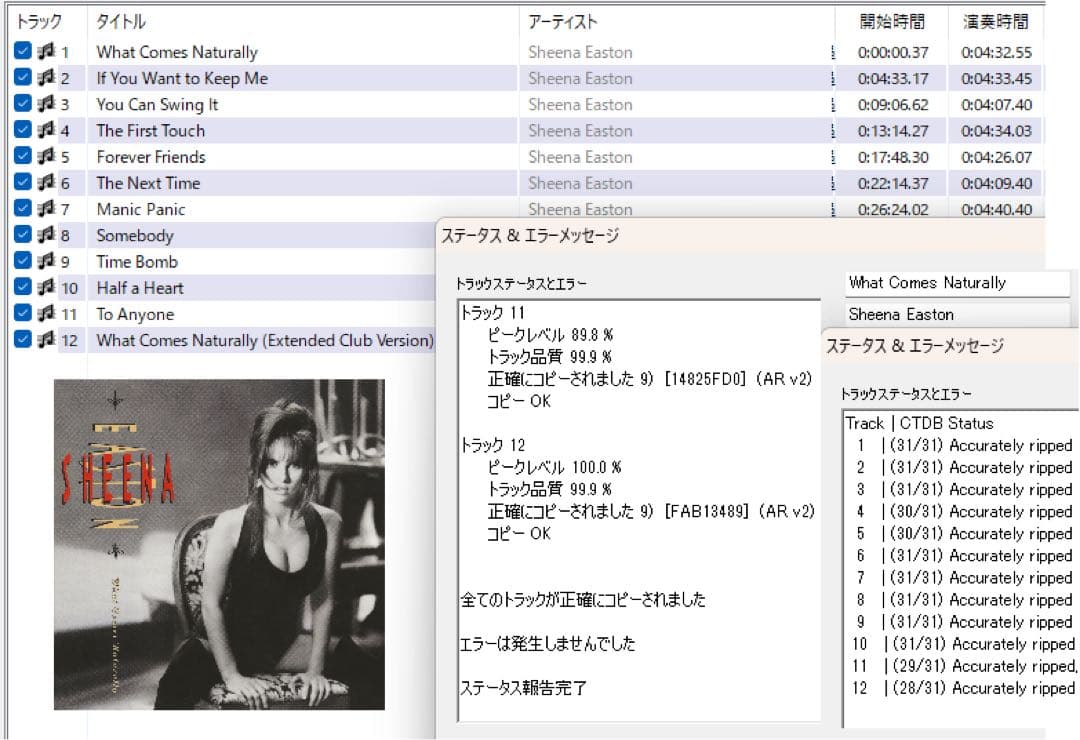Click トラック 12 entry in status log
Viewport: 1080px width, 740px height.
(x=492, y=445)
